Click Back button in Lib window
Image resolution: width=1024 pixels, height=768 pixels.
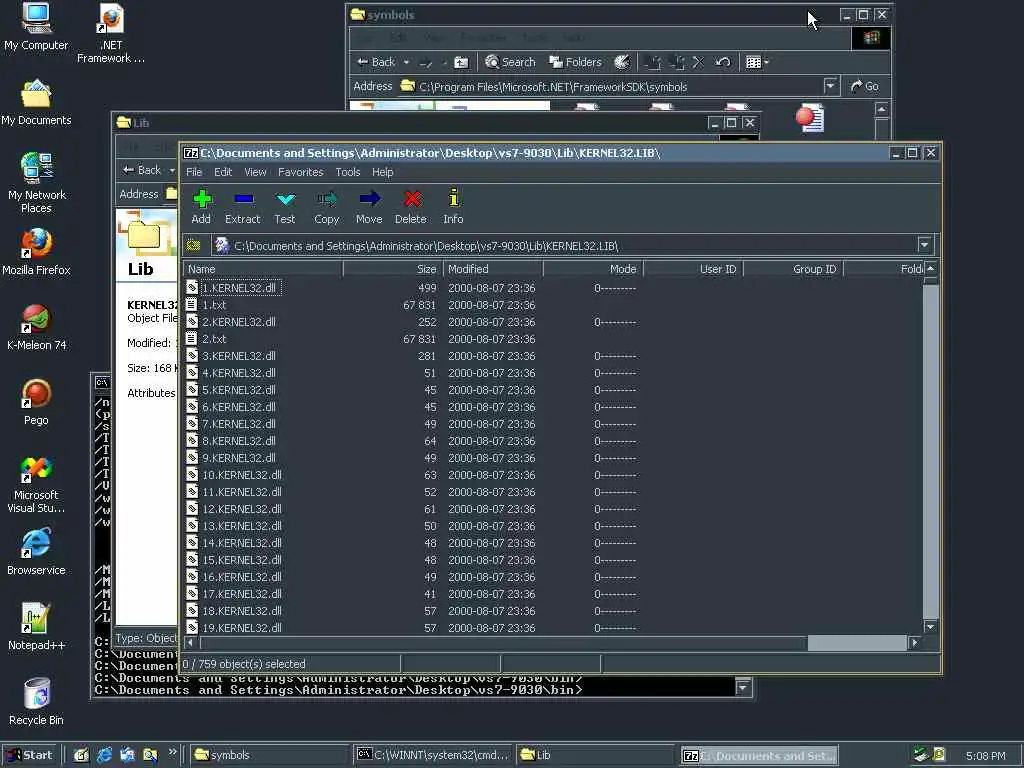click(x=142, y=170)
